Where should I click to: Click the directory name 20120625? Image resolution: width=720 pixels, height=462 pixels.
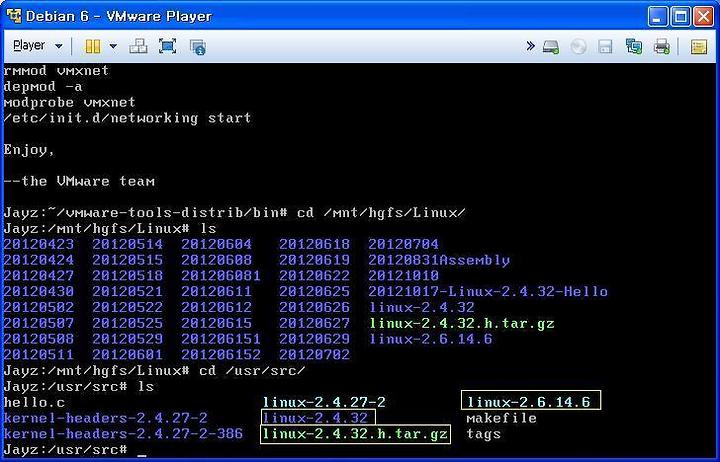(x=315, y=292)
